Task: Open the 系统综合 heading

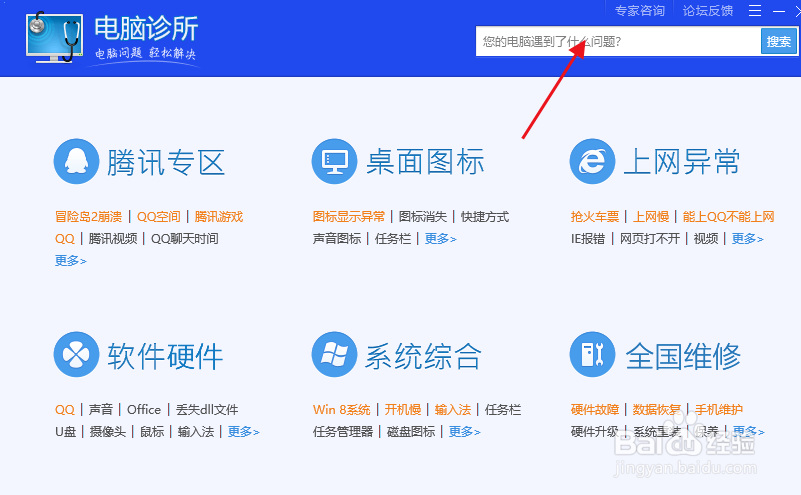Action: coord(423,356)
